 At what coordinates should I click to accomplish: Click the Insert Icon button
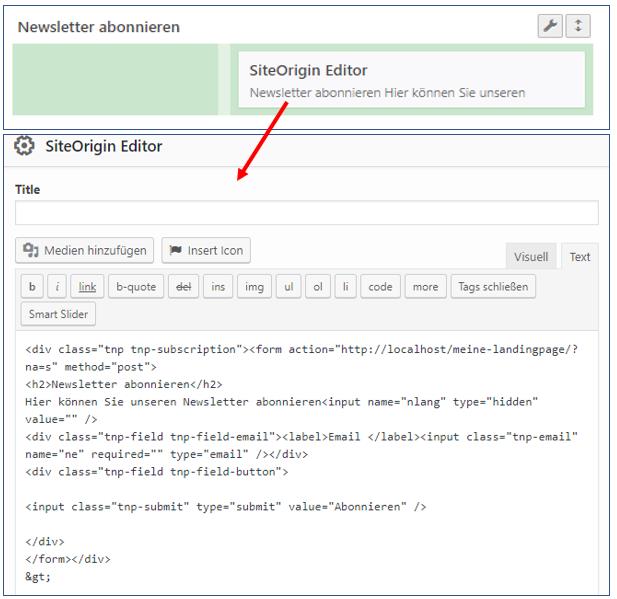(x=206, y=250)
